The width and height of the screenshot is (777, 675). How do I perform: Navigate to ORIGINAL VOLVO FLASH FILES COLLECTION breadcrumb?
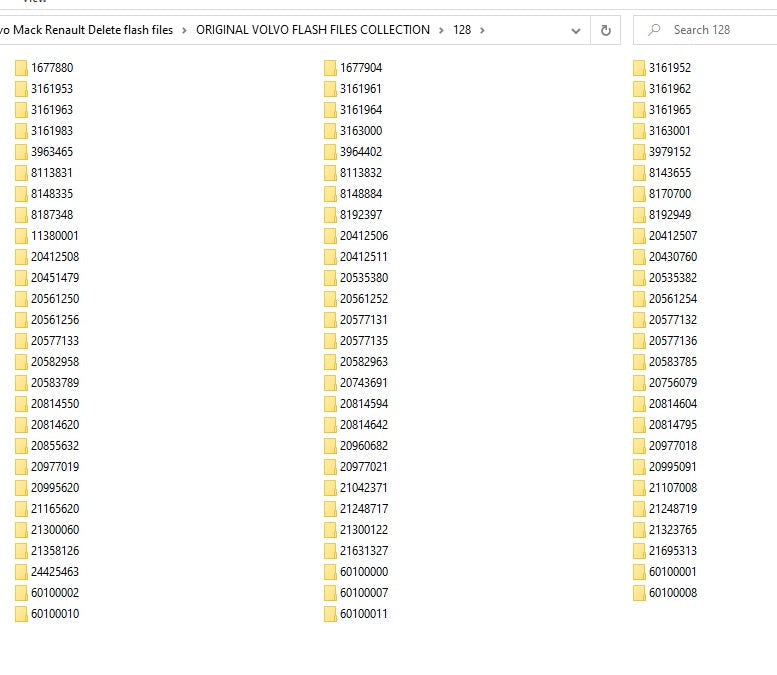[x=312, y=30]
